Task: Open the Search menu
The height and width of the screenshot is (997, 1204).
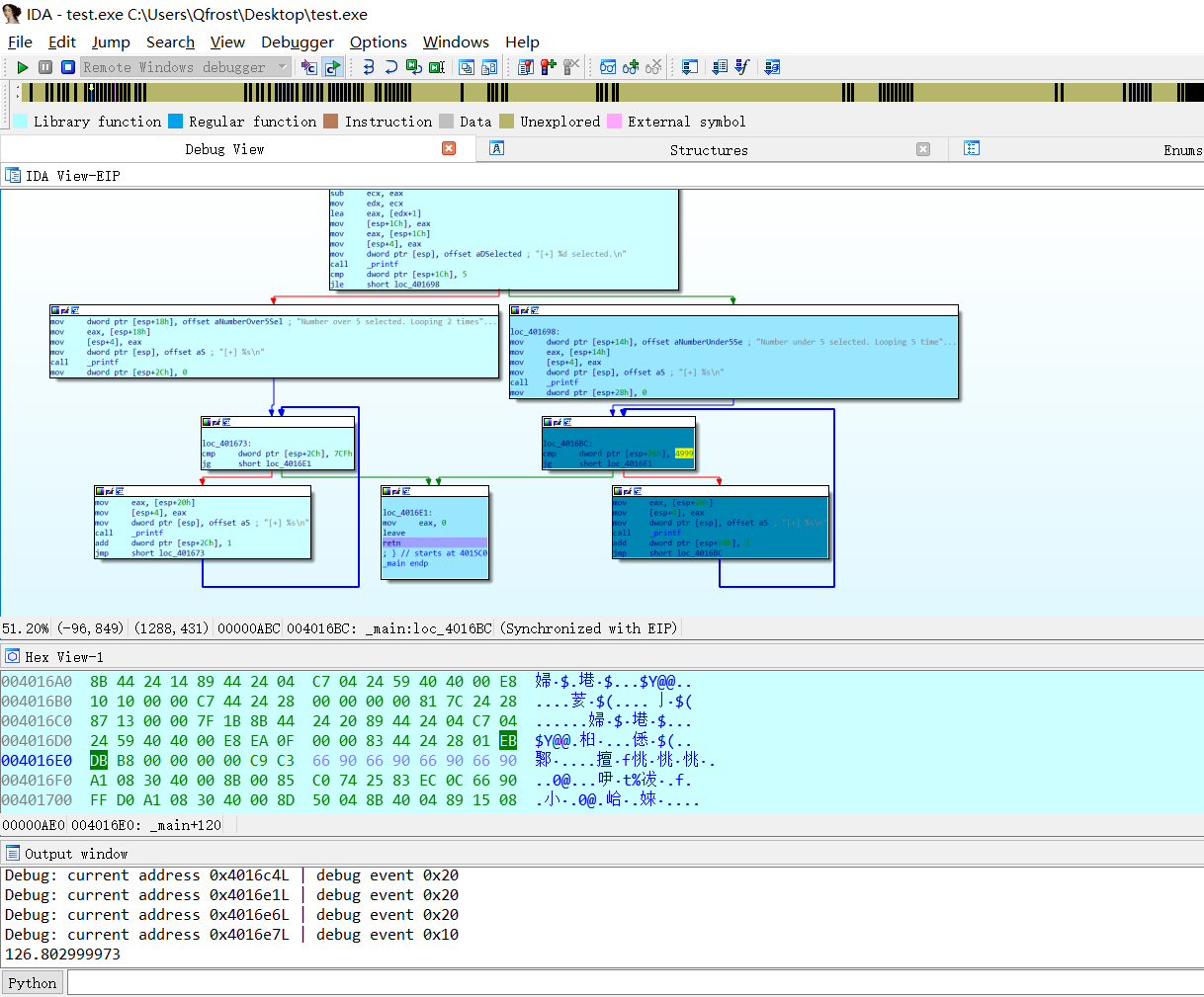Action: click(x=170, y=42)
